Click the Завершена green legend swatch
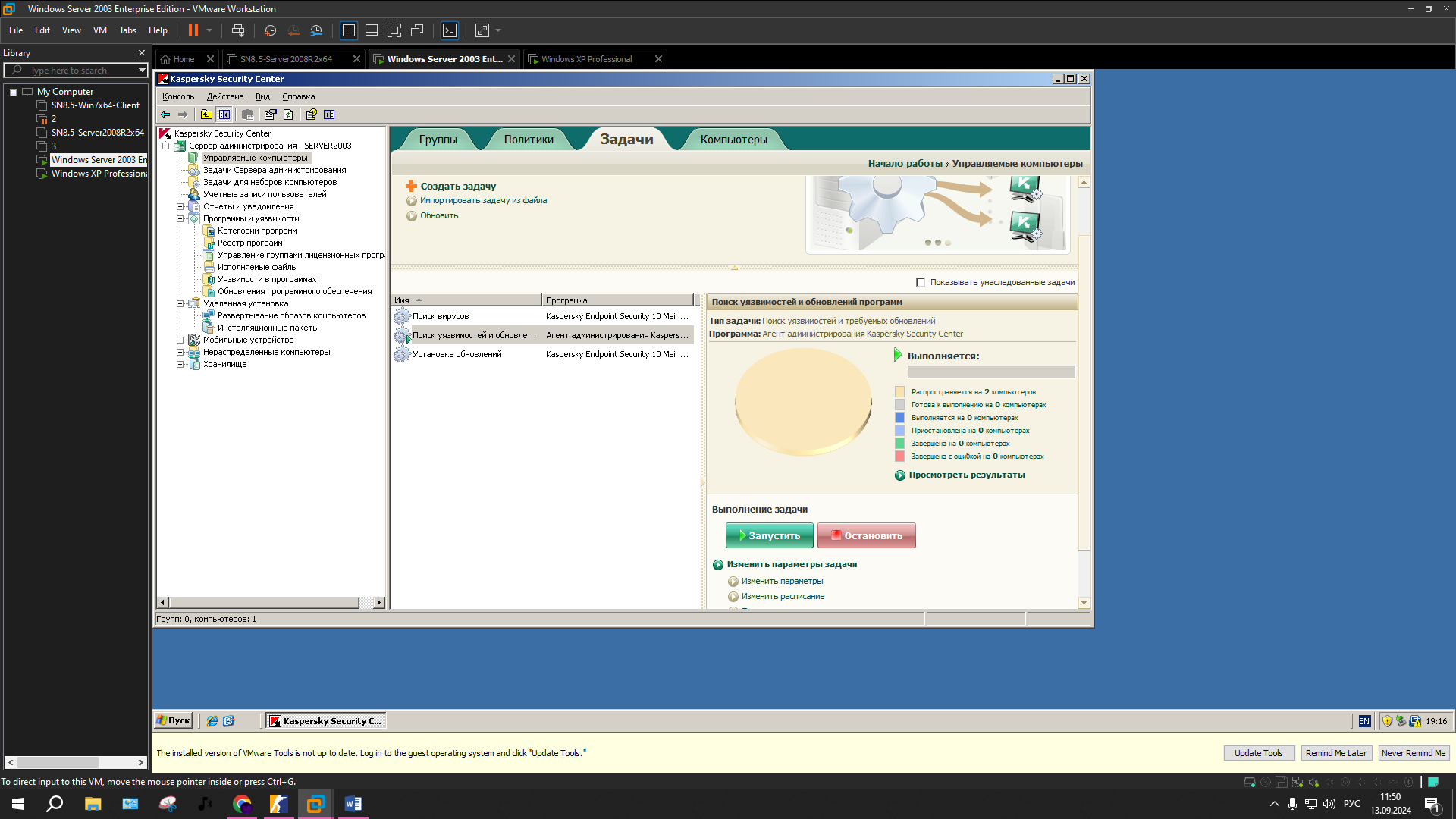 tap(899, 444)
